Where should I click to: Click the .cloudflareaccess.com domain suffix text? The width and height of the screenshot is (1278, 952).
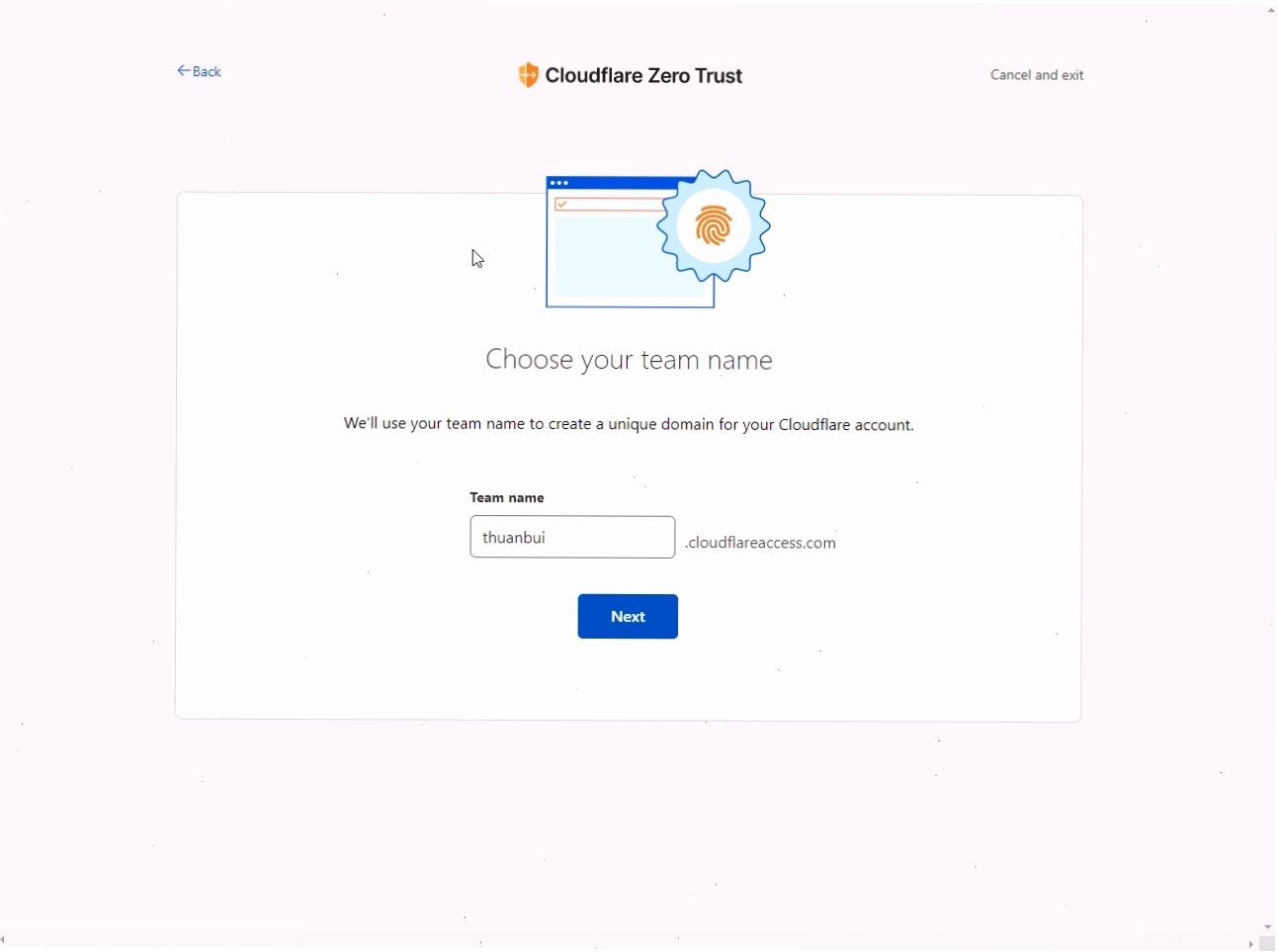tap(760, 543)
